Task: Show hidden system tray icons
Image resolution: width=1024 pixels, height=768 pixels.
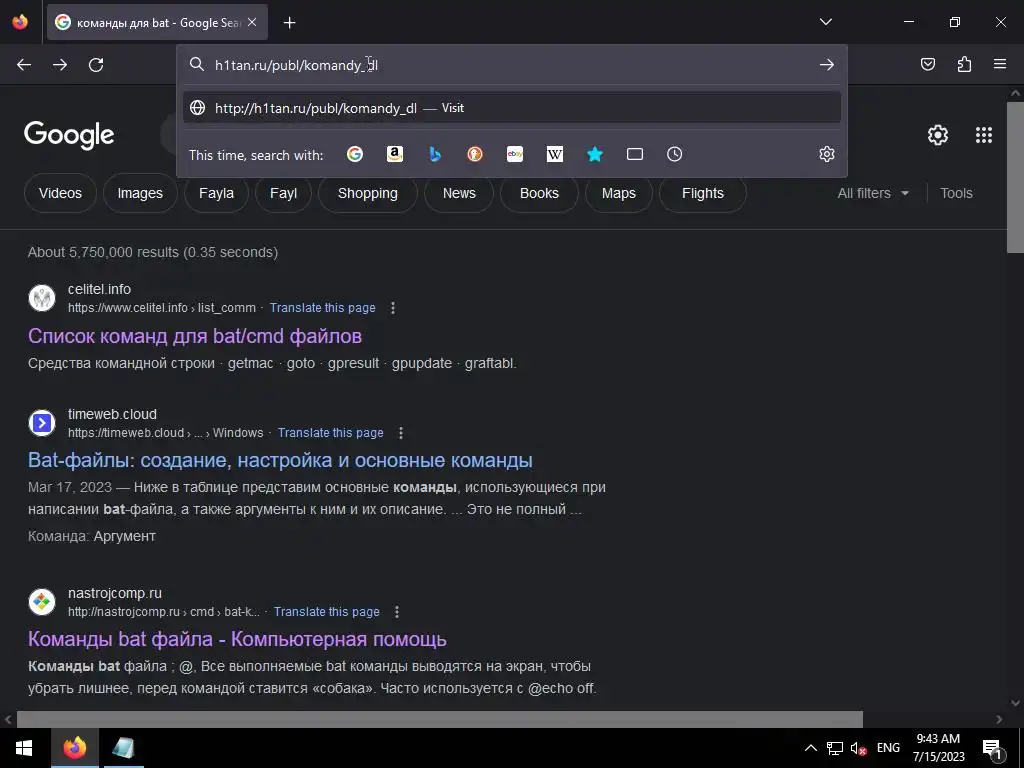Action: (810, 748)
